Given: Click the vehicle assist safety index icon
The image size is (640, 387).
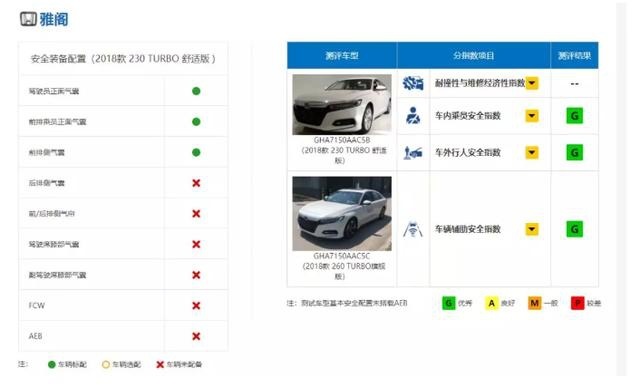Looking at the screenshot, I should (x=413, y=229).
